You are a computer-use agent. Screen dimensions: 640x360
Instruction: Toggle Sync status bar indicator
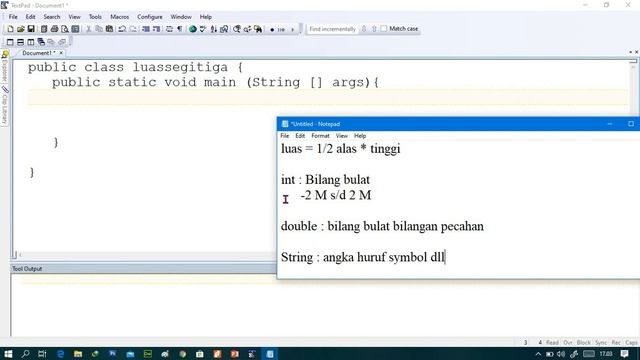(601, 342)
